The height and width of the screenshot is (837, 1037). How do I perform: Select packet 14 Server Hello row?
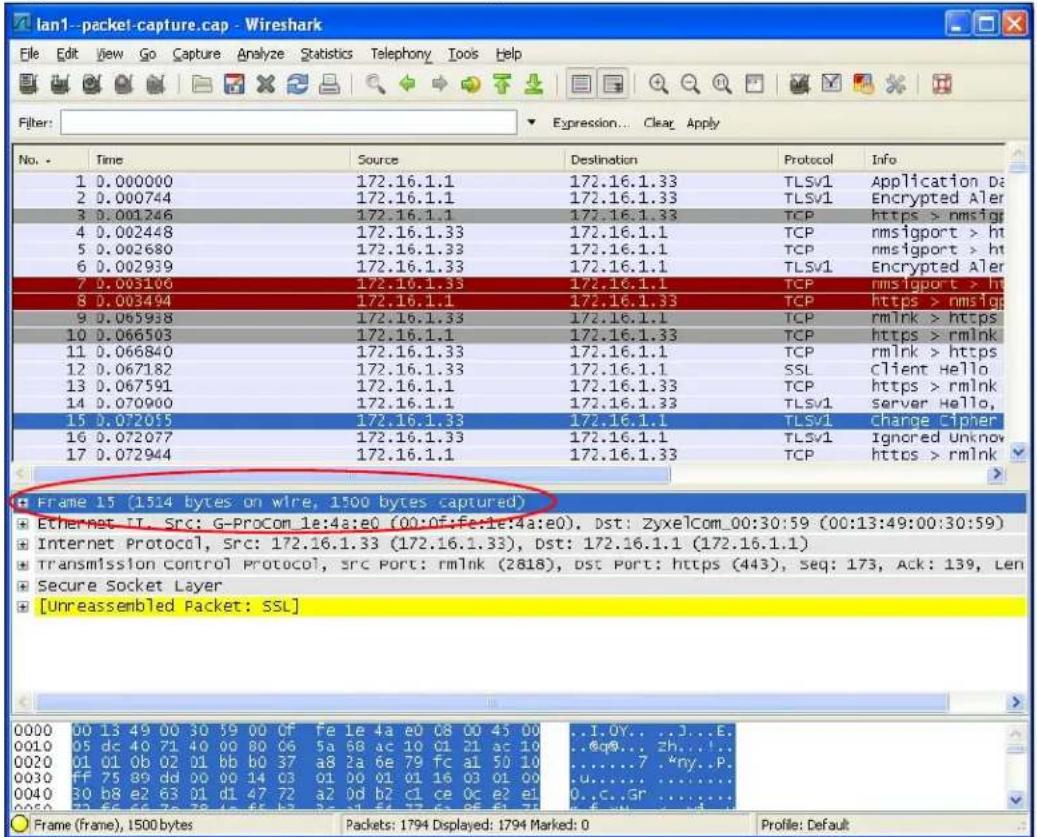508,403
